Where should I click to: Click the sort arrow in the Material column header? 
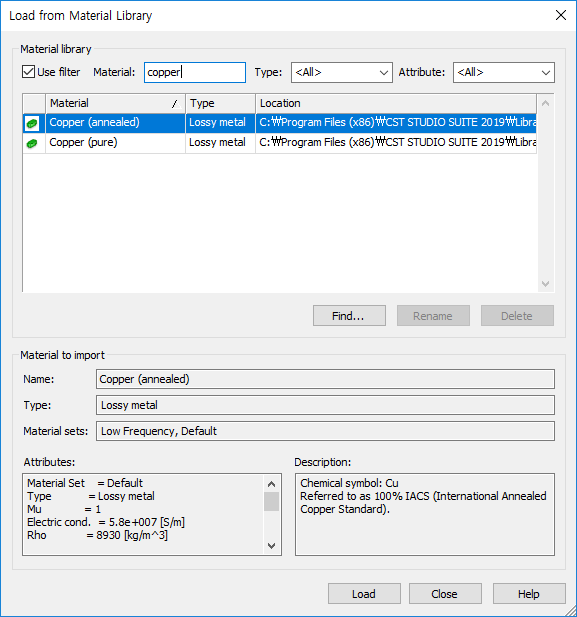click(x=175, y=104)
